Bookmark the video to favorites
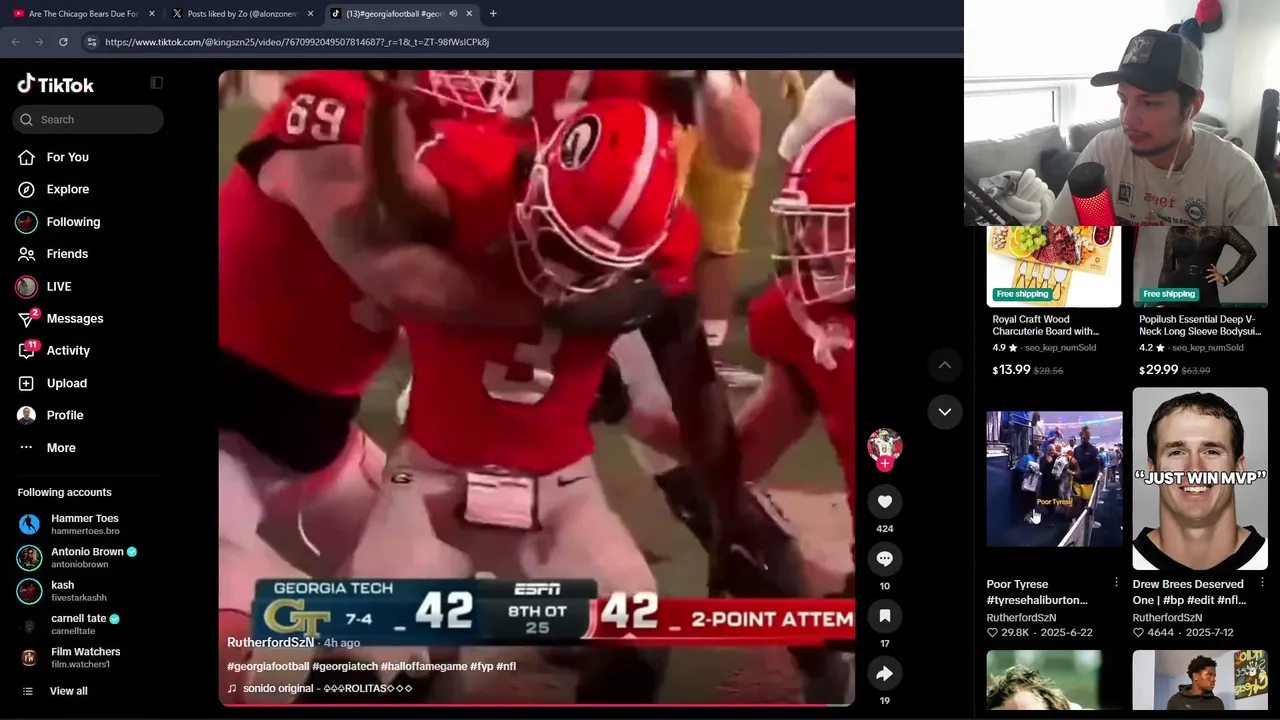1280x720 pixels. point(885,616)
